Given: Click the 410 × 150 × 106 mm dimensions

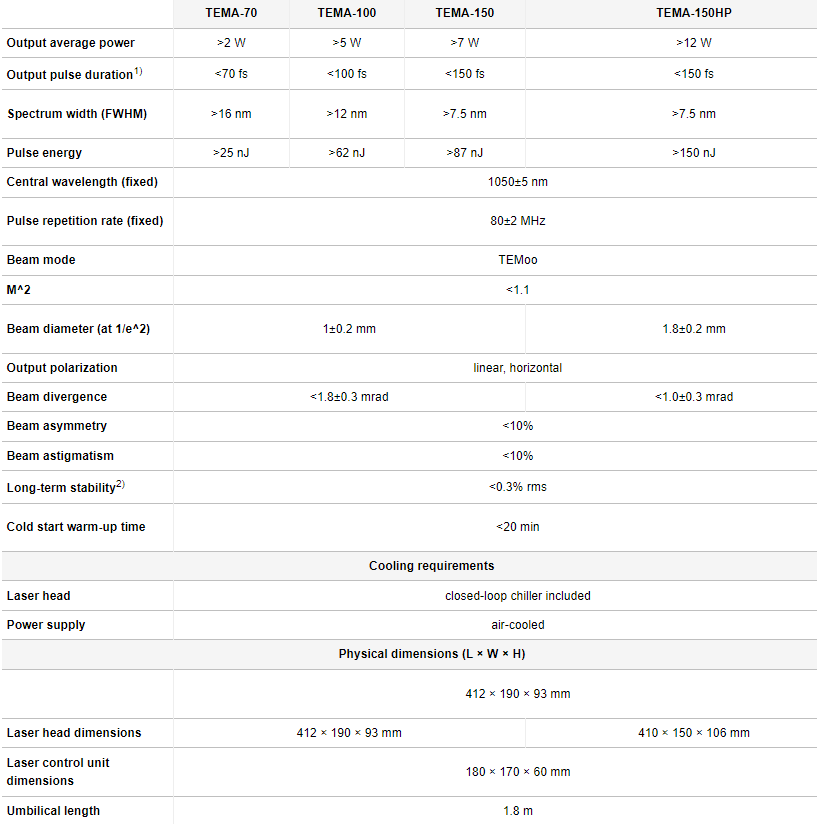Looking at the screenshot, I should point(693,733).
